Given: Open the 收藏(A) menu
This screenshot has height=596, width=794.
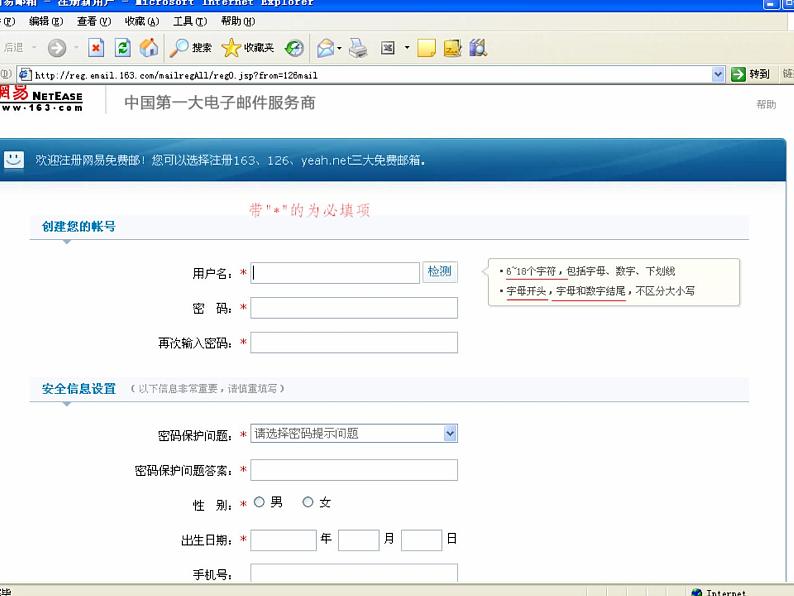Looking at the screenshot, I should click(142, 21).
